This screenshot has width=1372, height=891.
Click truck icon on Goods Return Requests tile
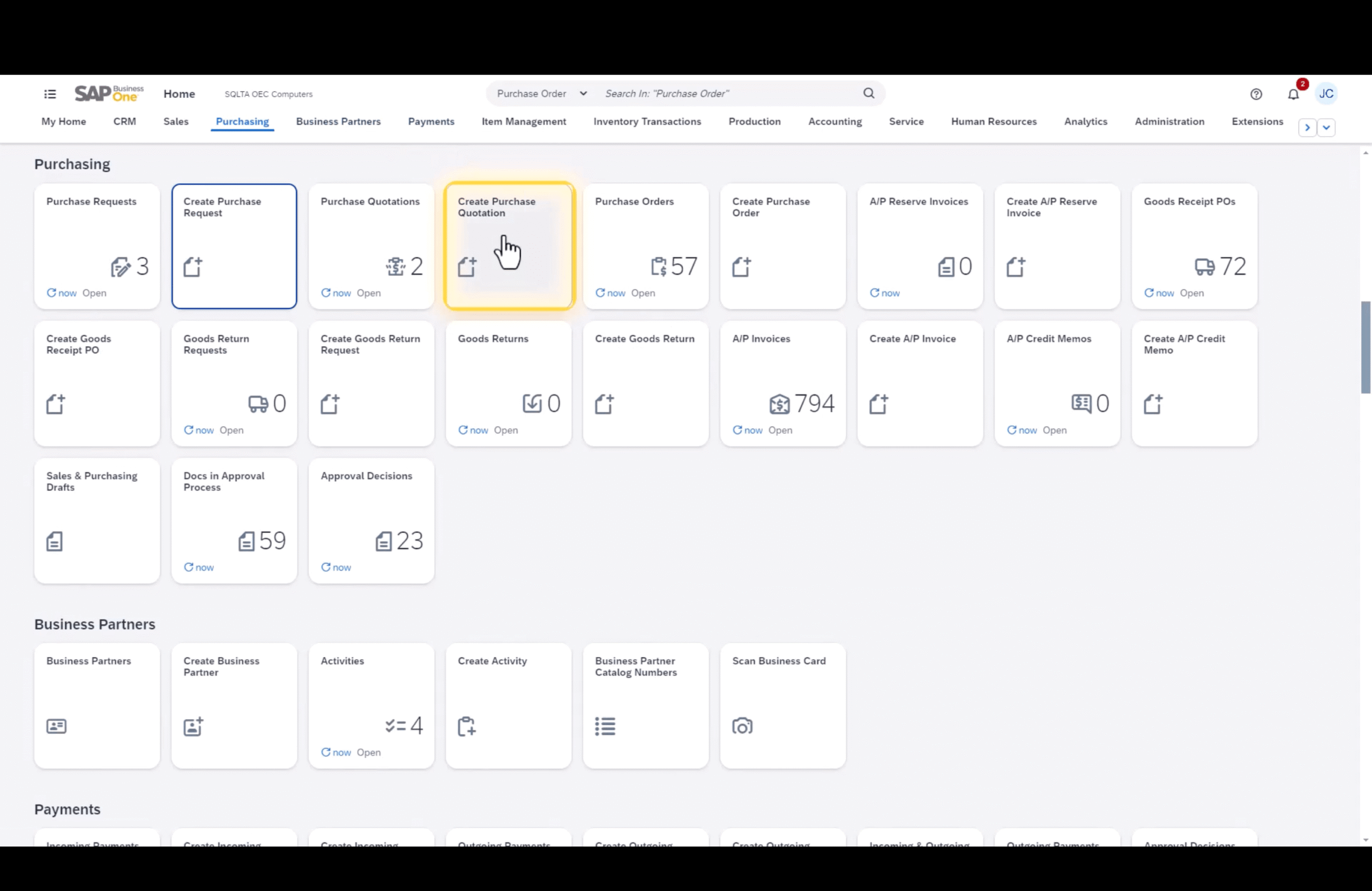coord(258,403)
